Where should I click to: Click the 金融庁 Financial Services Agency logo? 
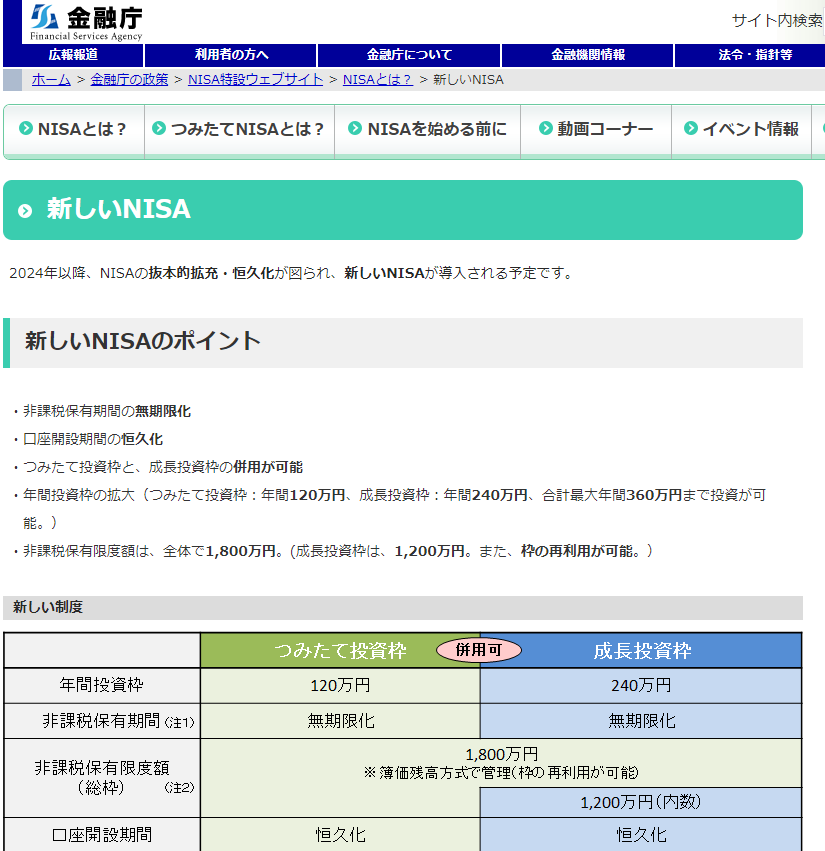pyautogui.click(x=86, y=22)
